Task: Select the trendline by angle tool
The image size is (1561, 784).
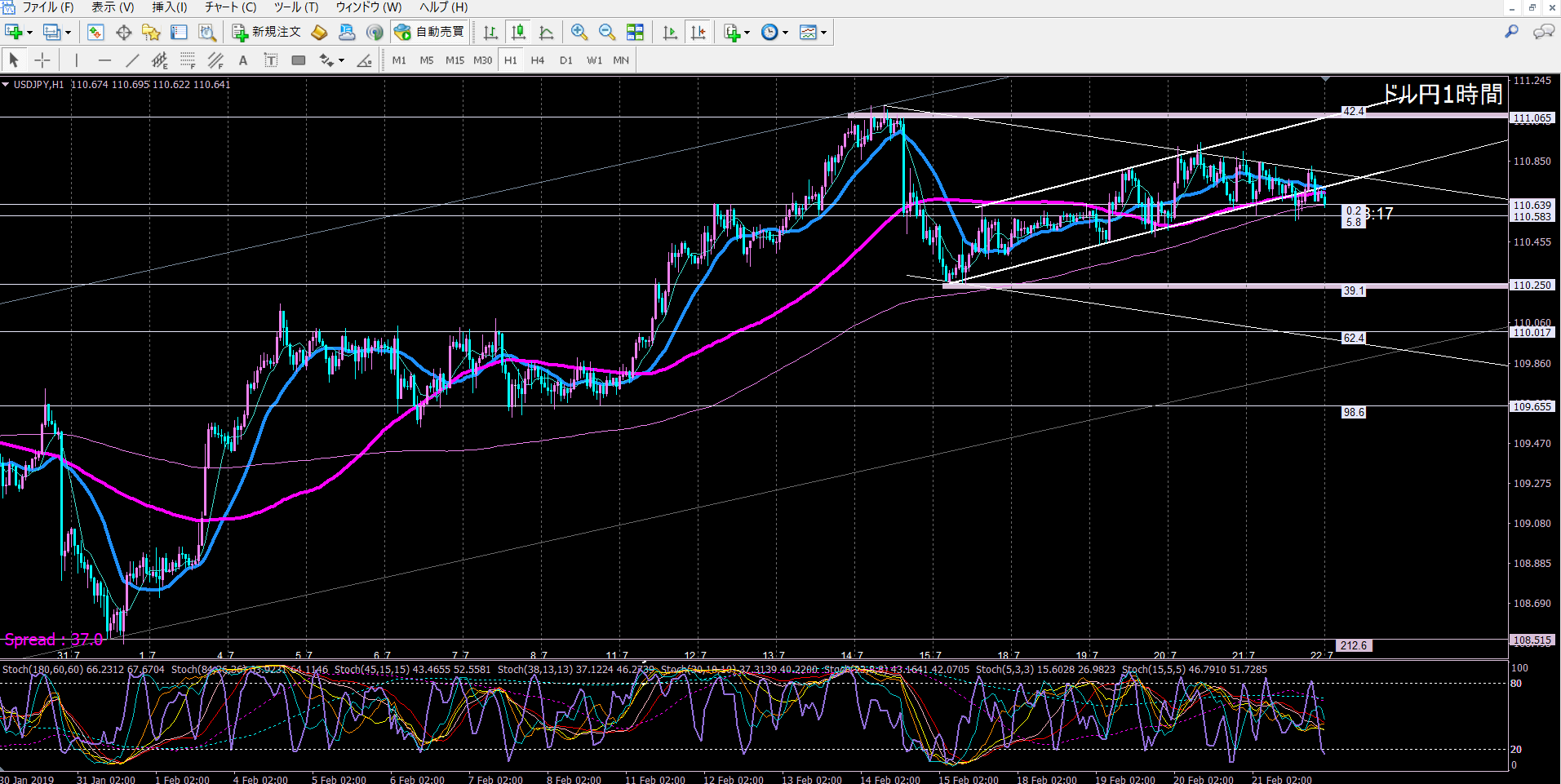Action: pos(365,60)
